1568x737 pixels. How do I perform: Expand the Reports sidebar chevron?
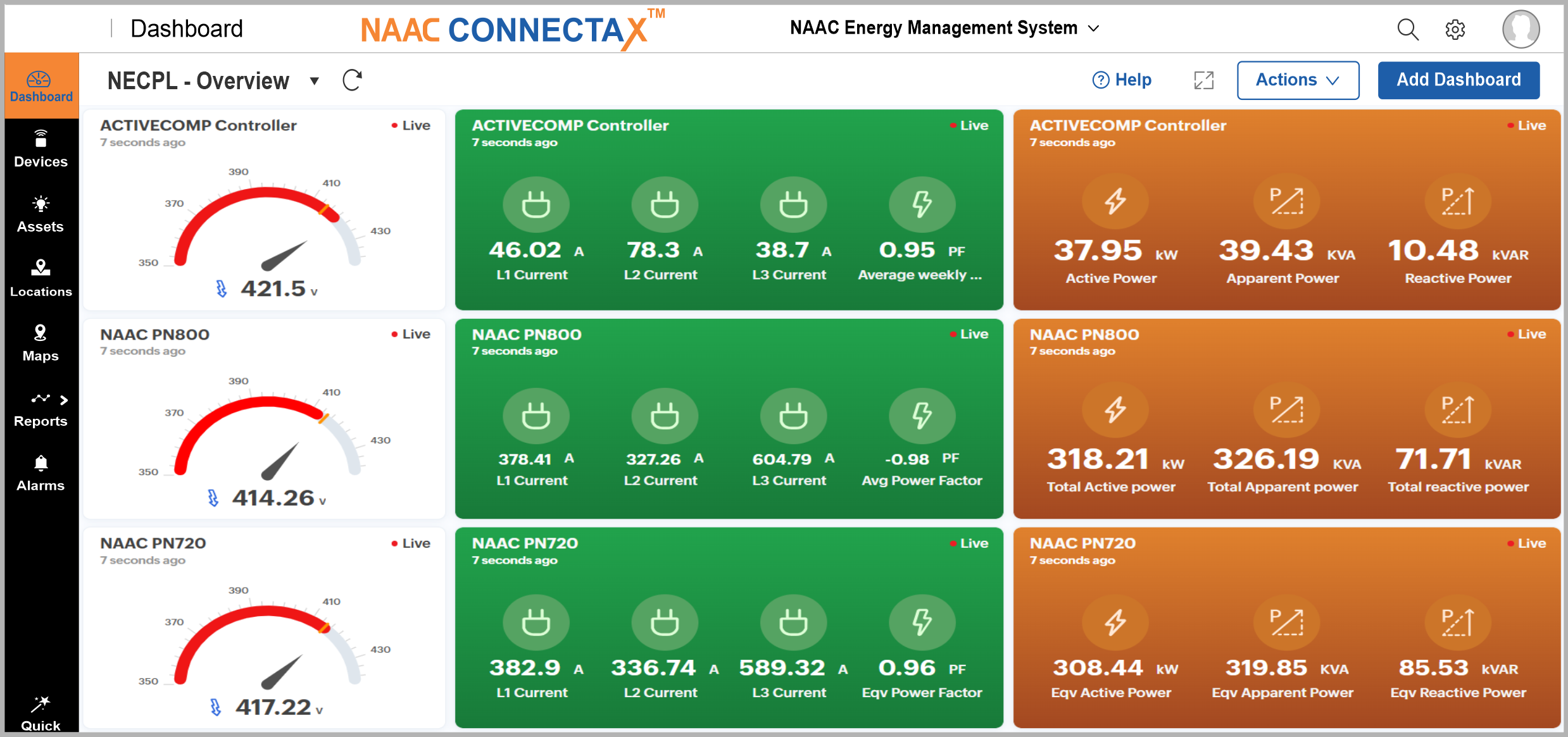[x=64, y=399]
